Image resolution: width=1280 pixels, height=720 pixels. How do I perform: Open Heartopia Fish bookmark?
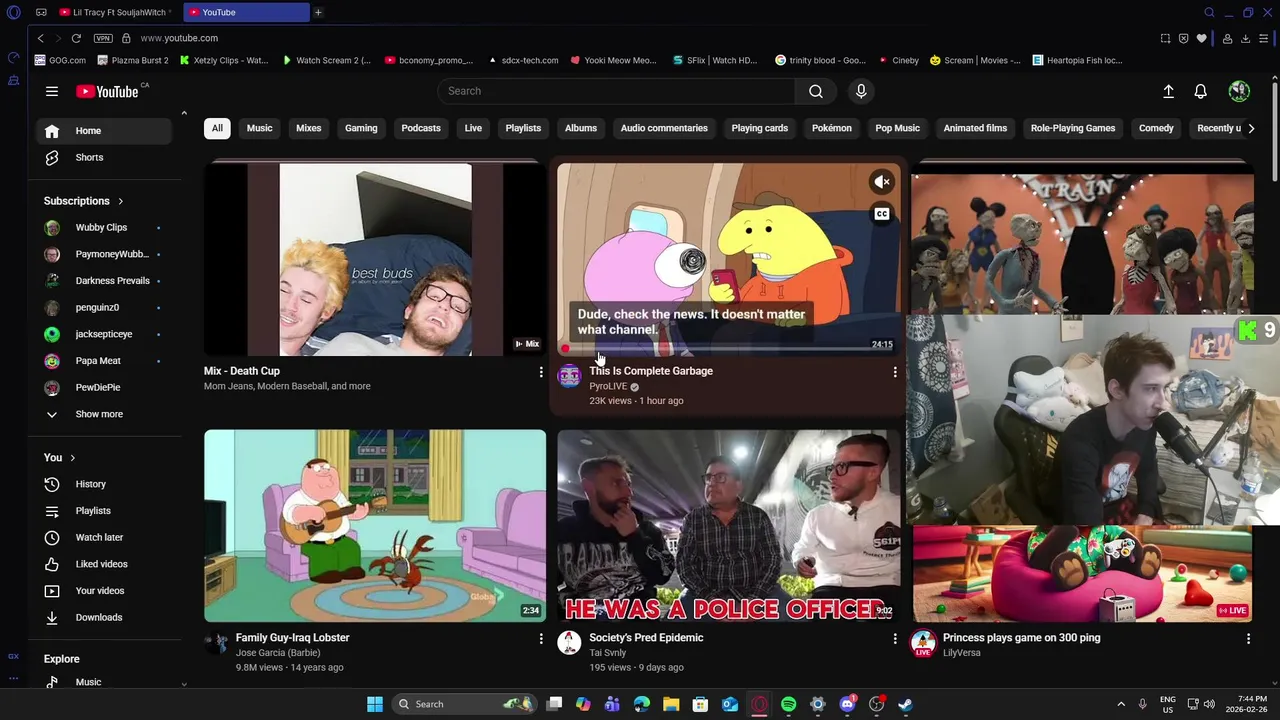(x=1078, y=60)
